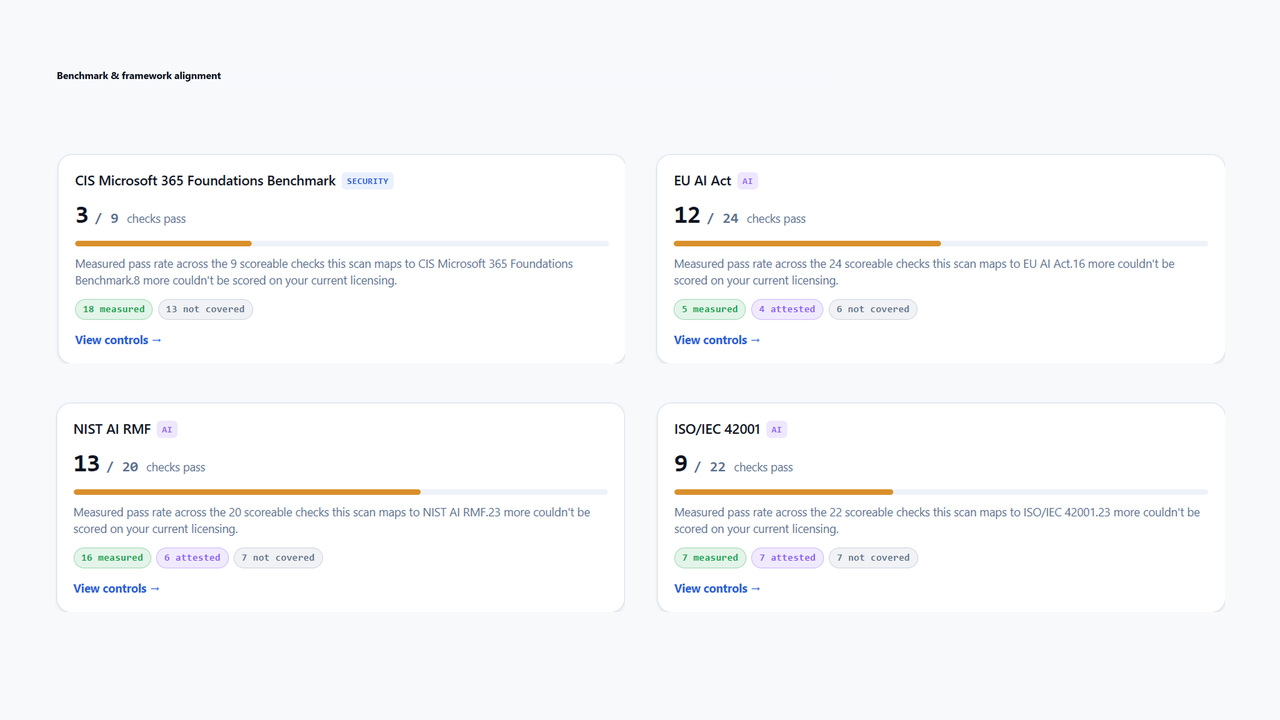Click the NIST AI RMF pass rate description text

(332, 520)
